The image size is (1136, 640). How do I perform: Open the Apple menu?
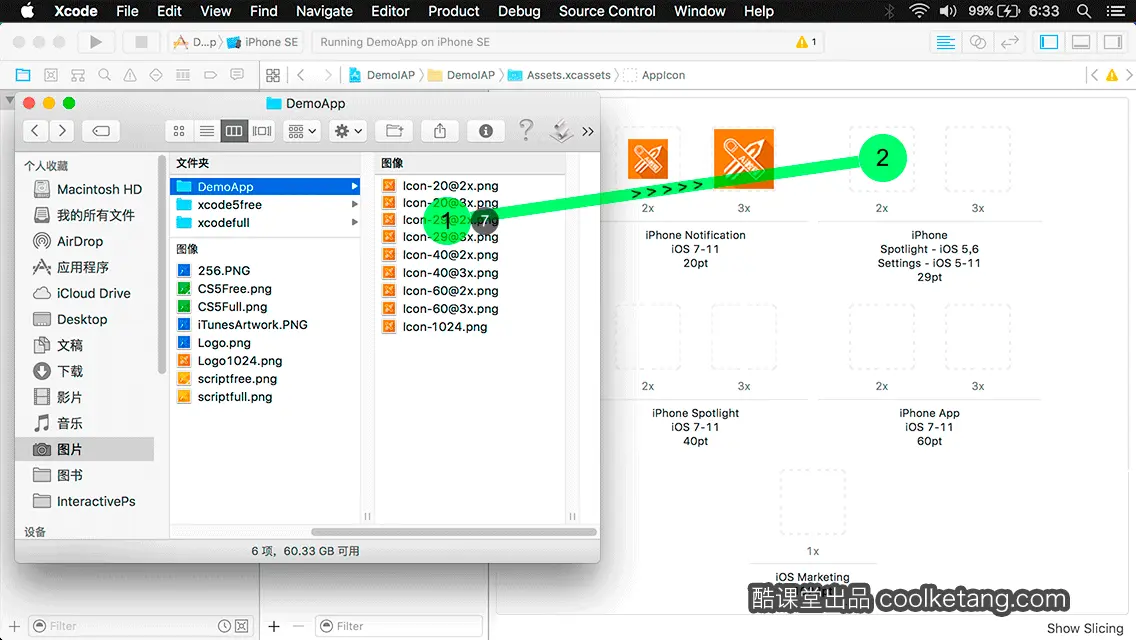pyautogui.click(x=27, y=11)
